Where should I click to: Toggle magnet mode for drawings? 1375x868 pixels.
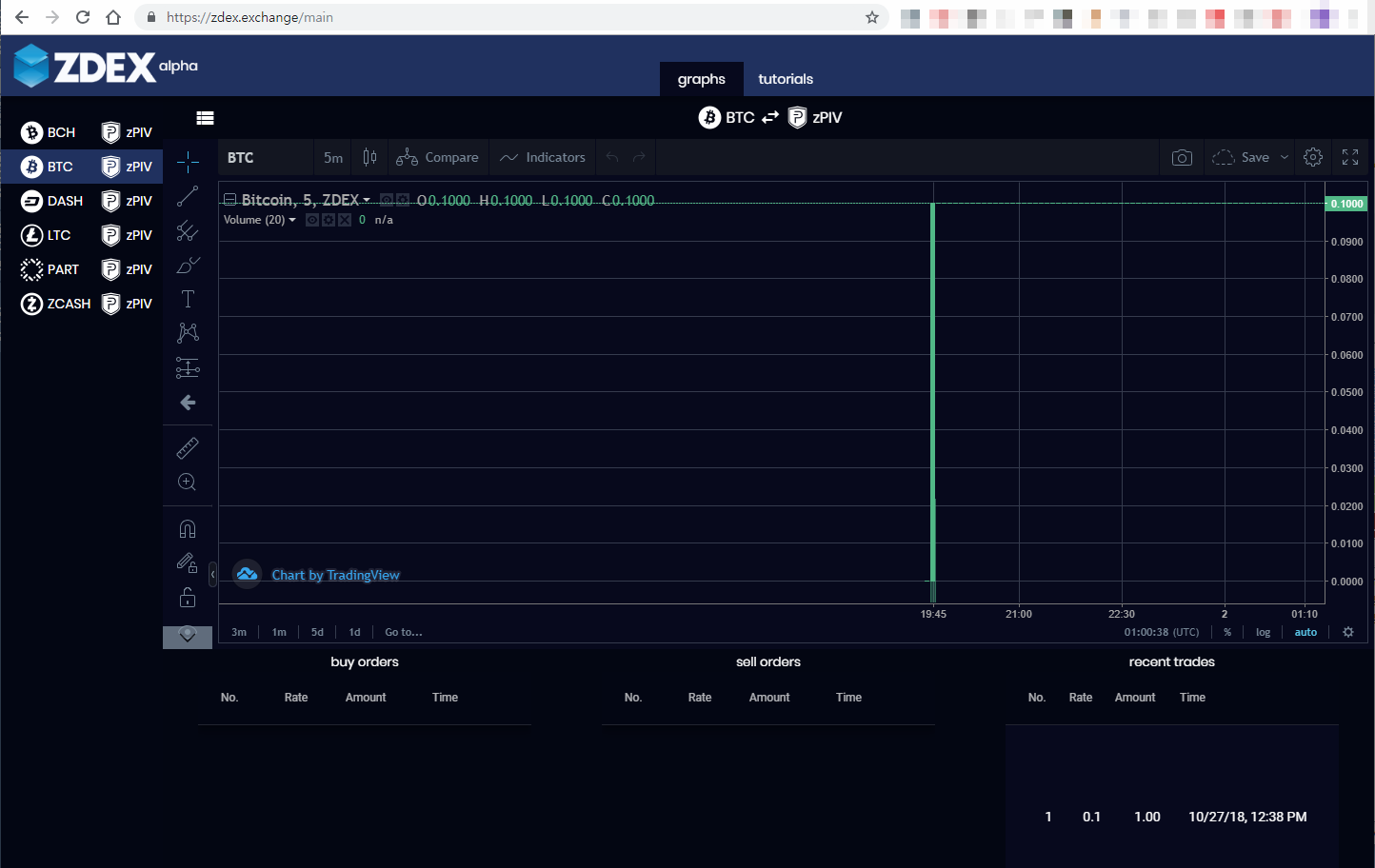pos(188,528)
